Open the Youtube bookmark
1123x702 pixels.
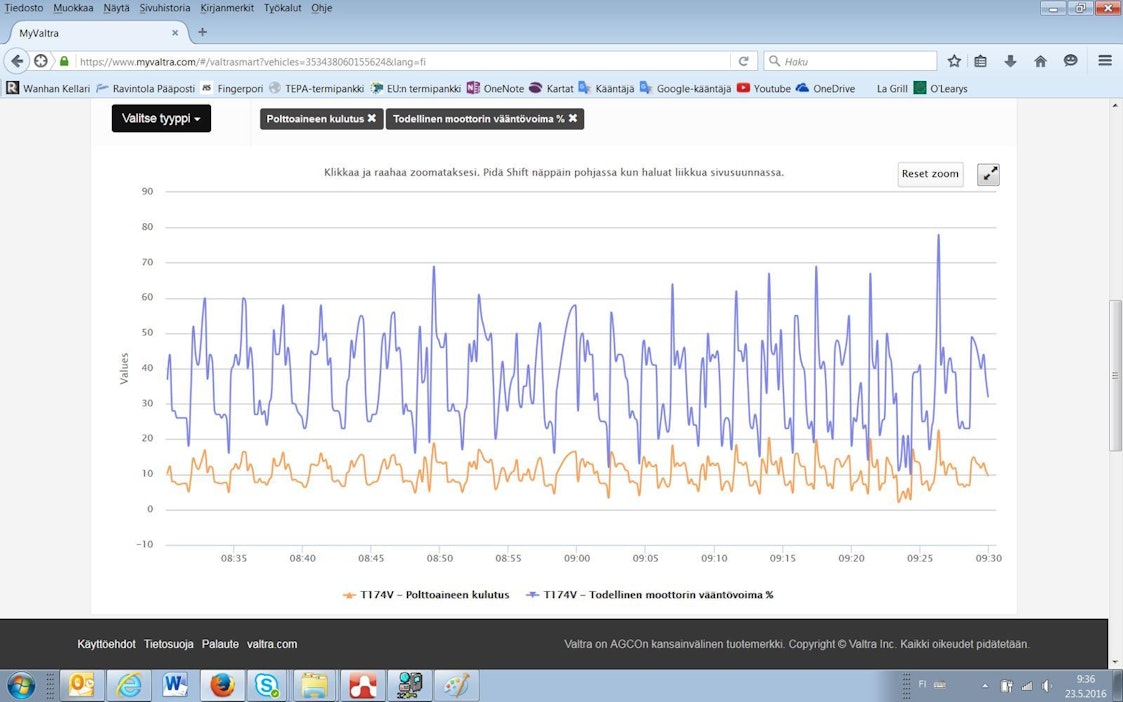764,88
